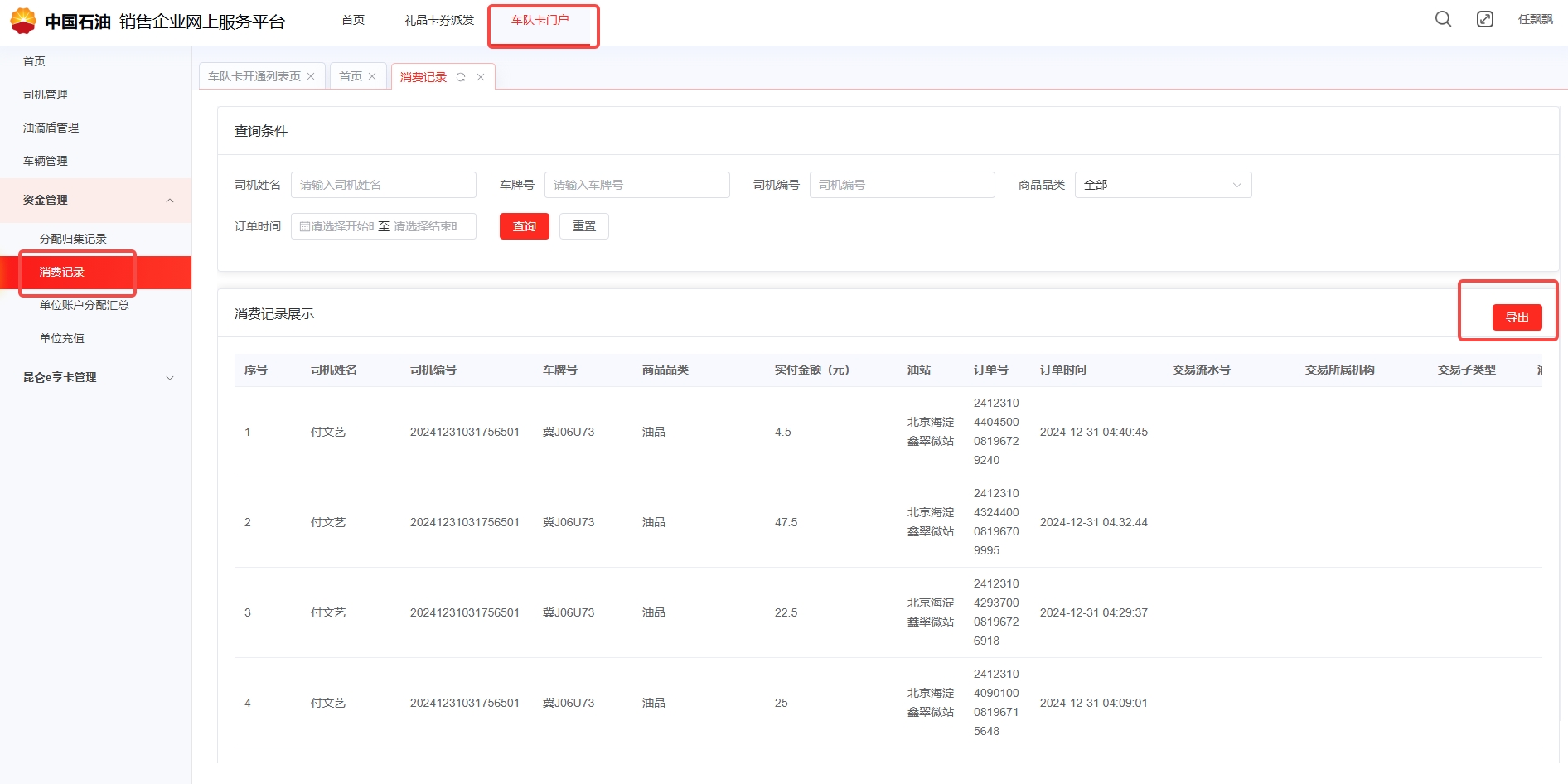This screenshot has width=1568, height=784.
Task: Open 司机管理 in the sidebar
Action: pos(46,94)
